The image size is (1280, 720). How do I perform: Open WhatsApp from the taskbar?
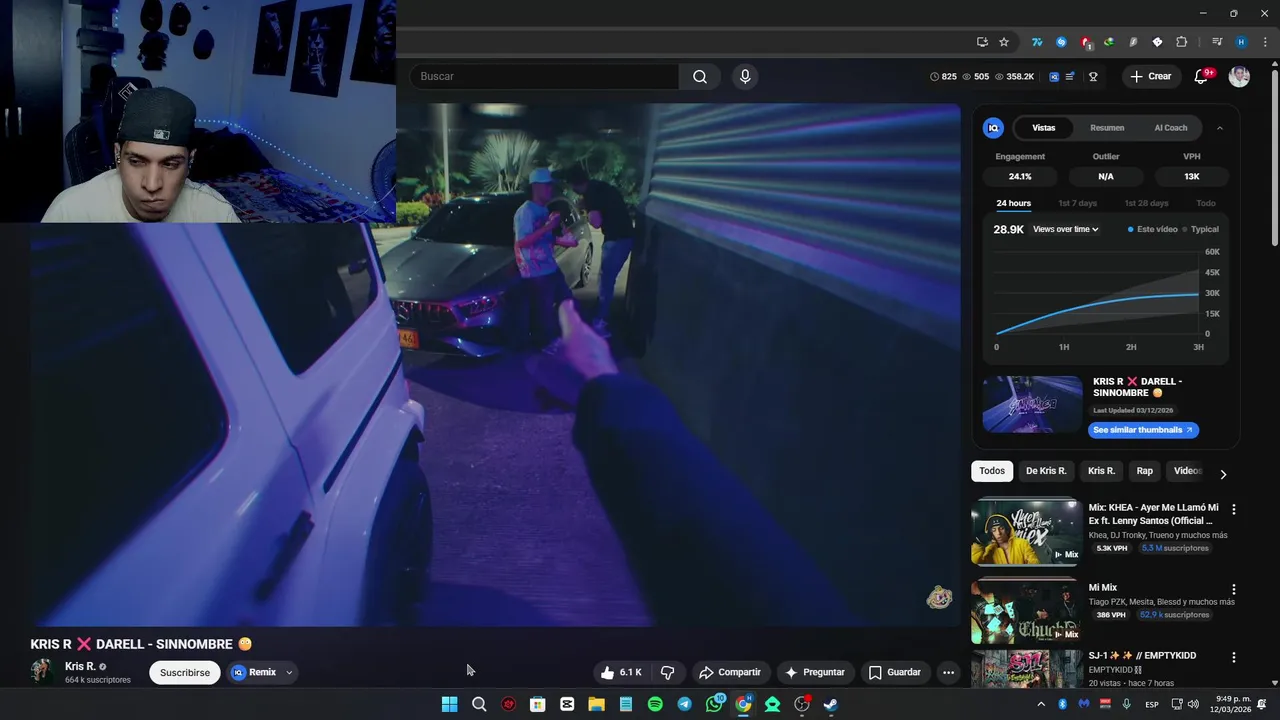click(x=714, y=704)
